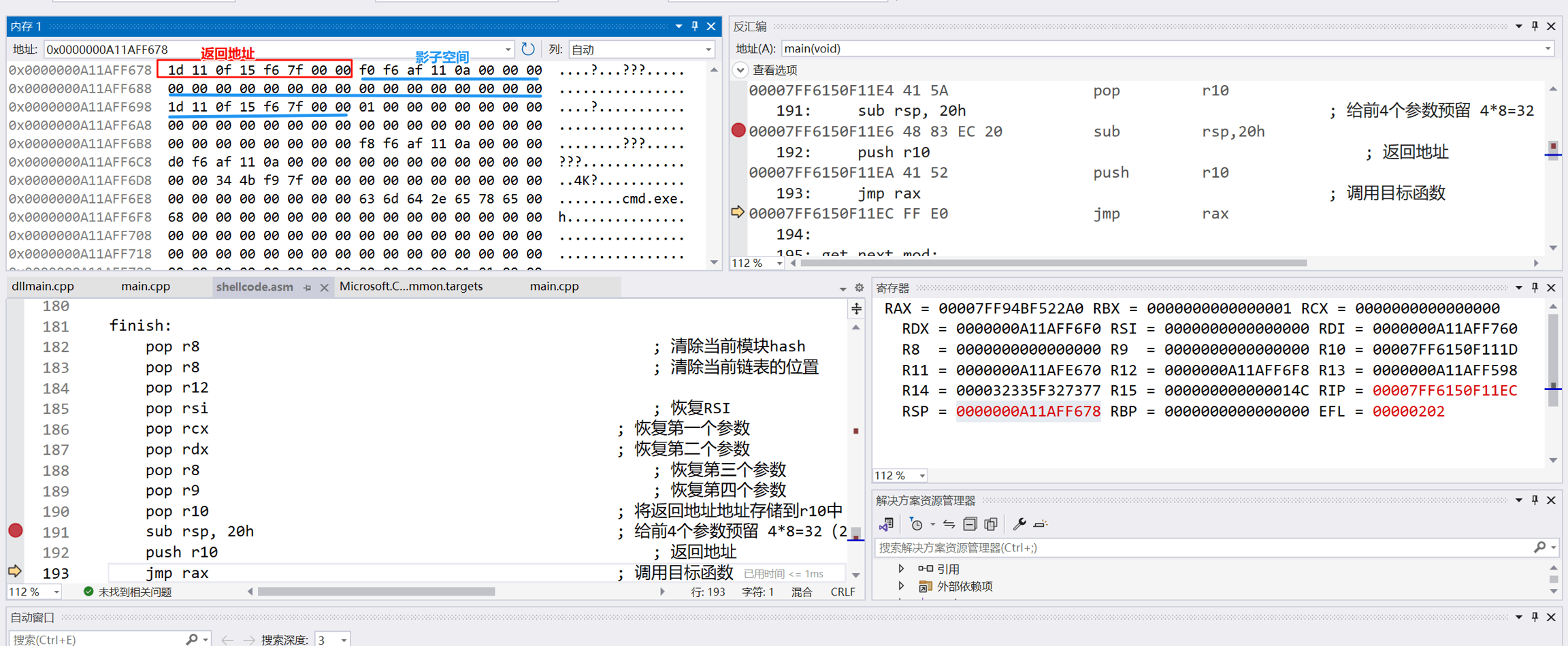Pin the shellcode.asm tab

(308, 288)
